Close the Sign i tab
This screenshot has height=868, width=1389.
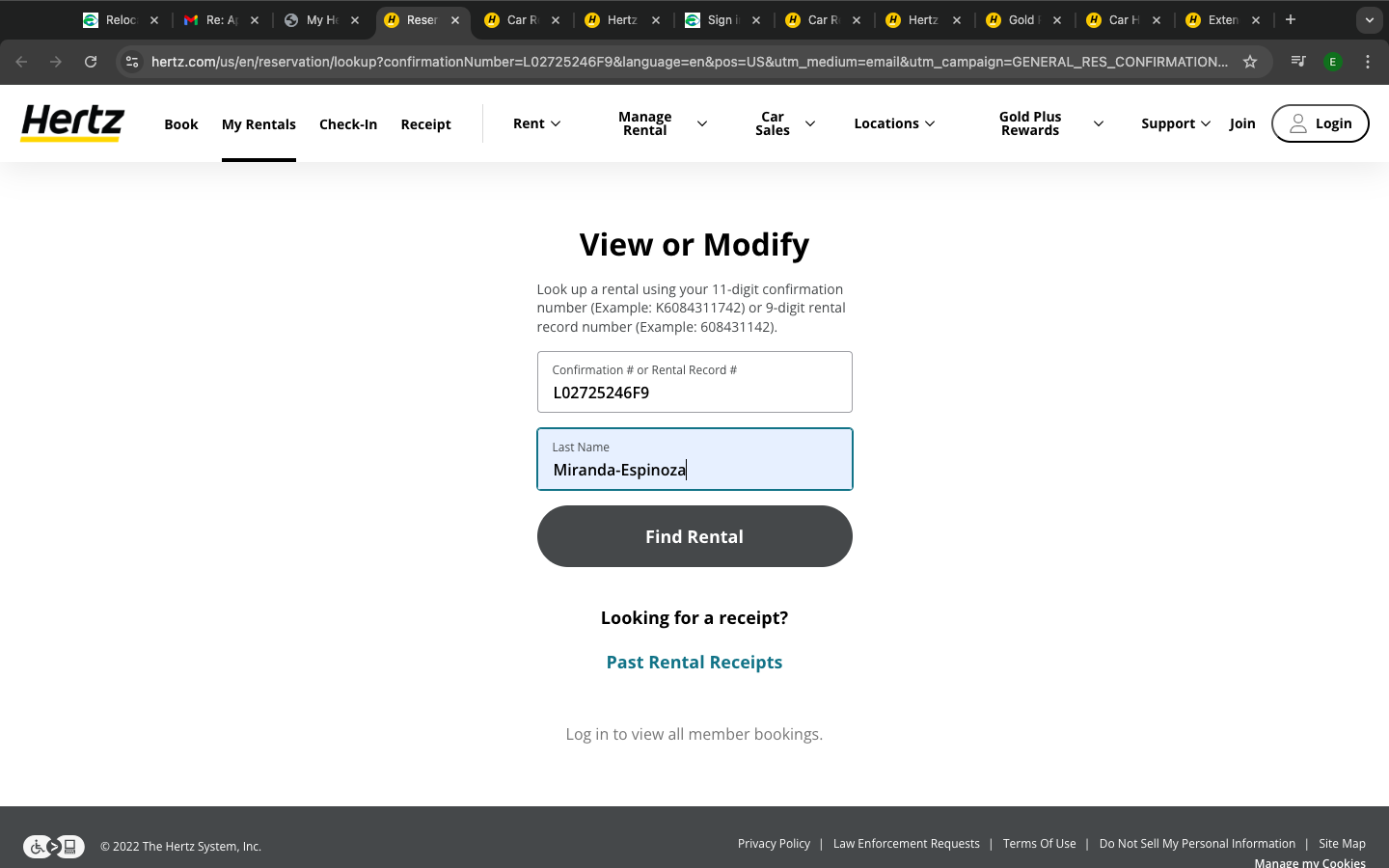coord(756,20)
